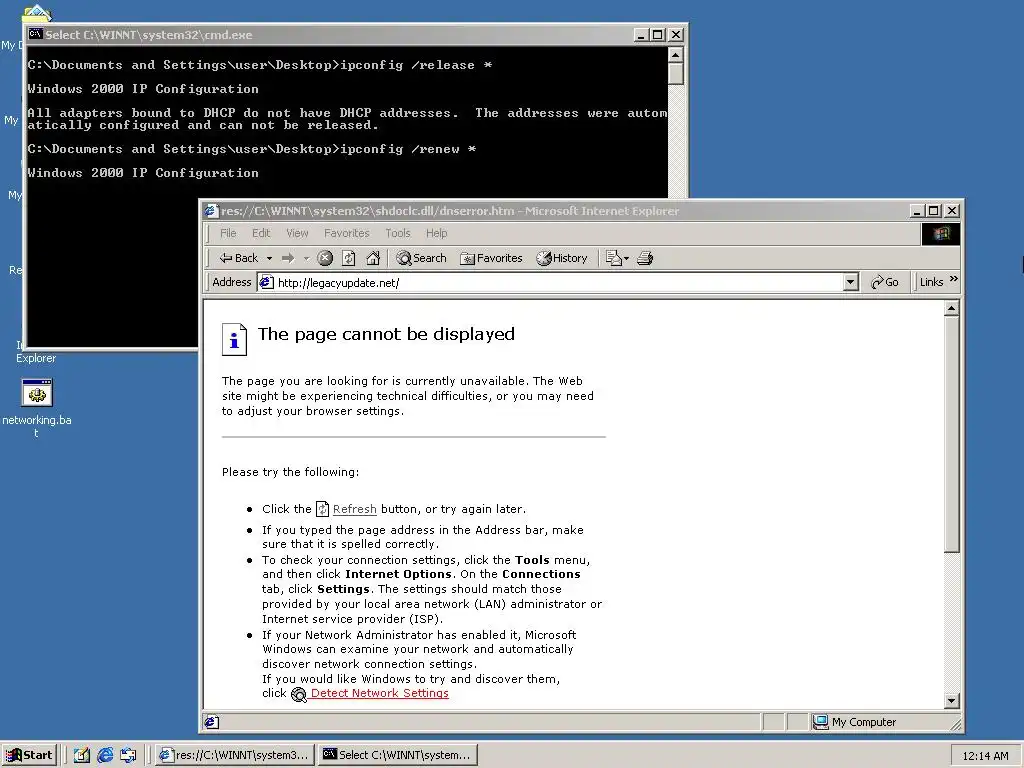1024x768 pixels.
Task: Open the Start menu
Action: point(29,755)
